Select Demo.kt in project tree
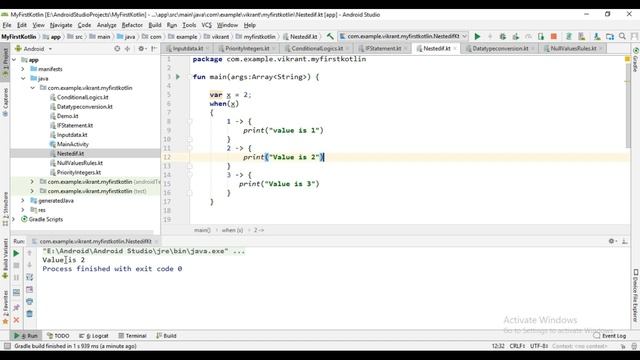The width and height of the screenshot is (640, 360). [67, 116]
